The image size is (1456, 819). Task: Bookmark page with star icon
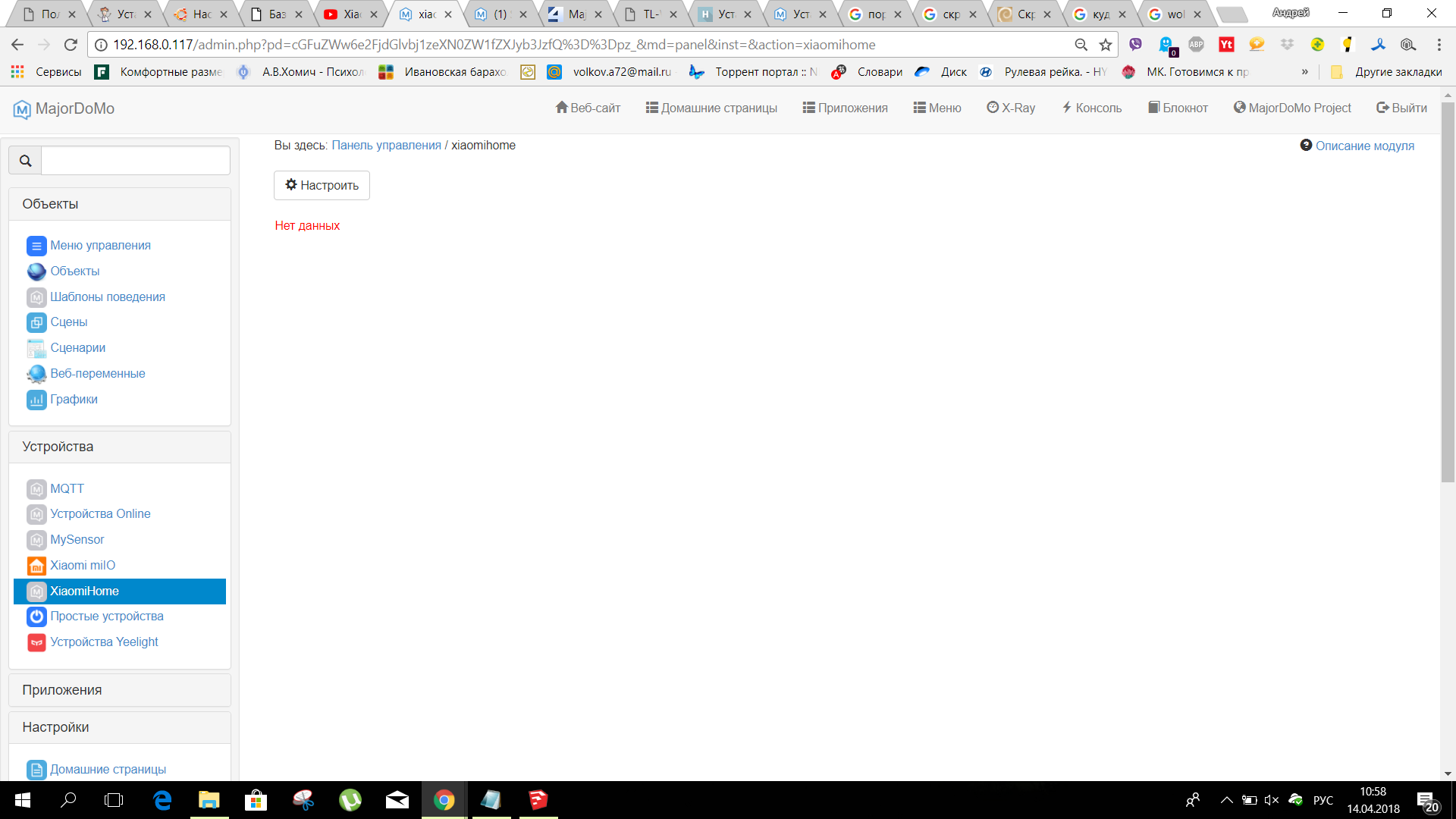coord(1106,45)
